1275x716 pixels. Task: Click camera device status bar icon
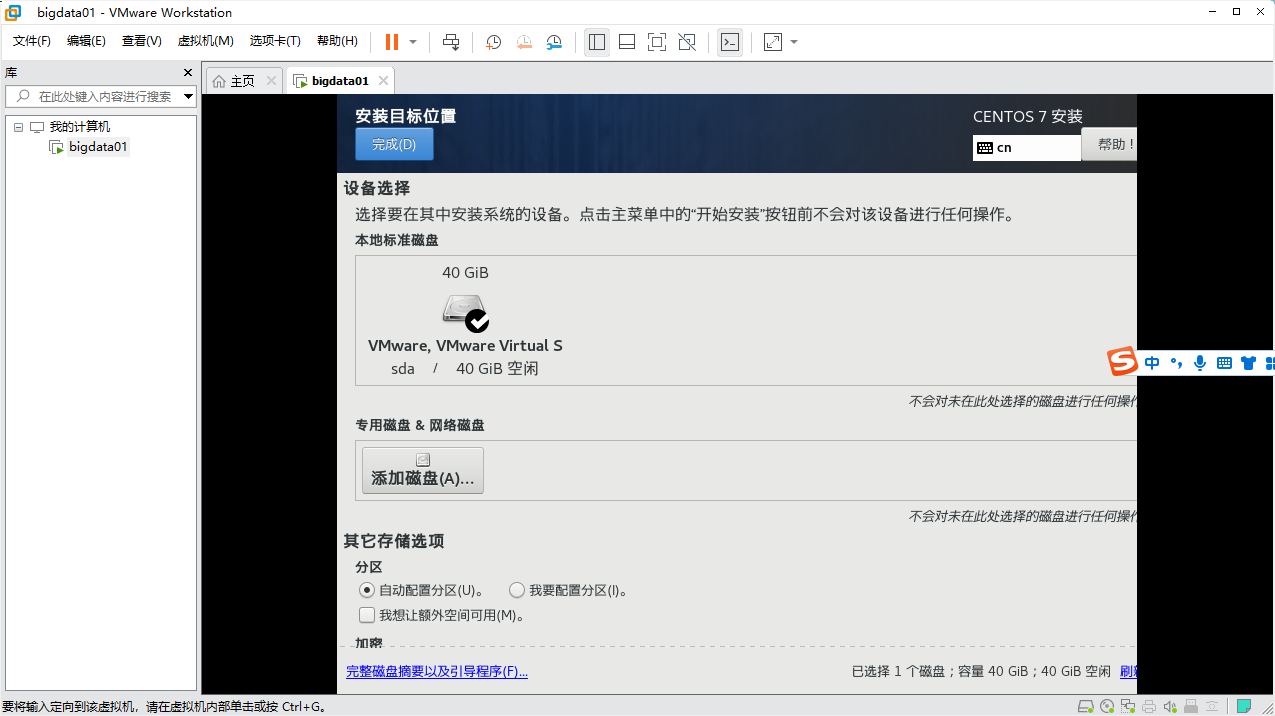(1211, 706)
